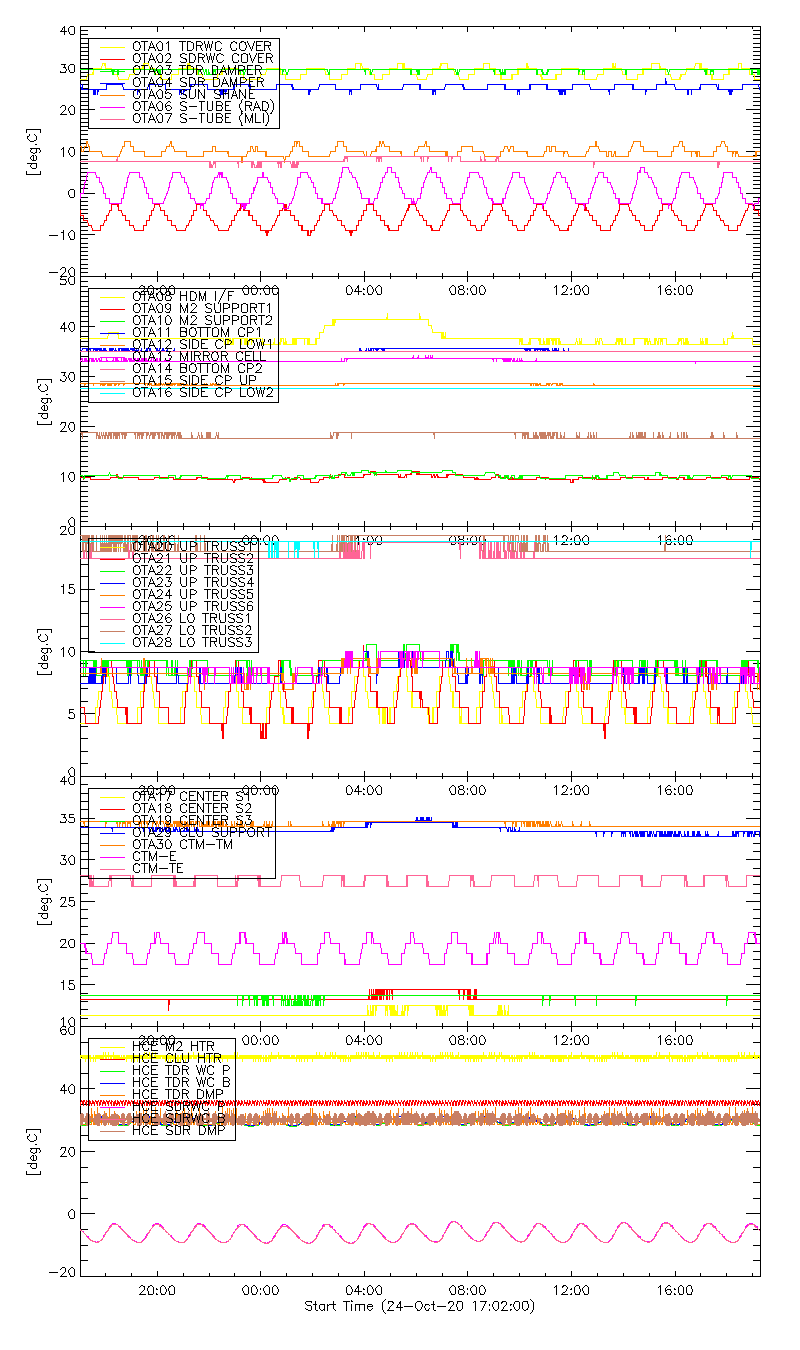The image size is (800, 1350).
Task: Click the 04:00 tick label on bottom axis
Action: click(363, 1292)
